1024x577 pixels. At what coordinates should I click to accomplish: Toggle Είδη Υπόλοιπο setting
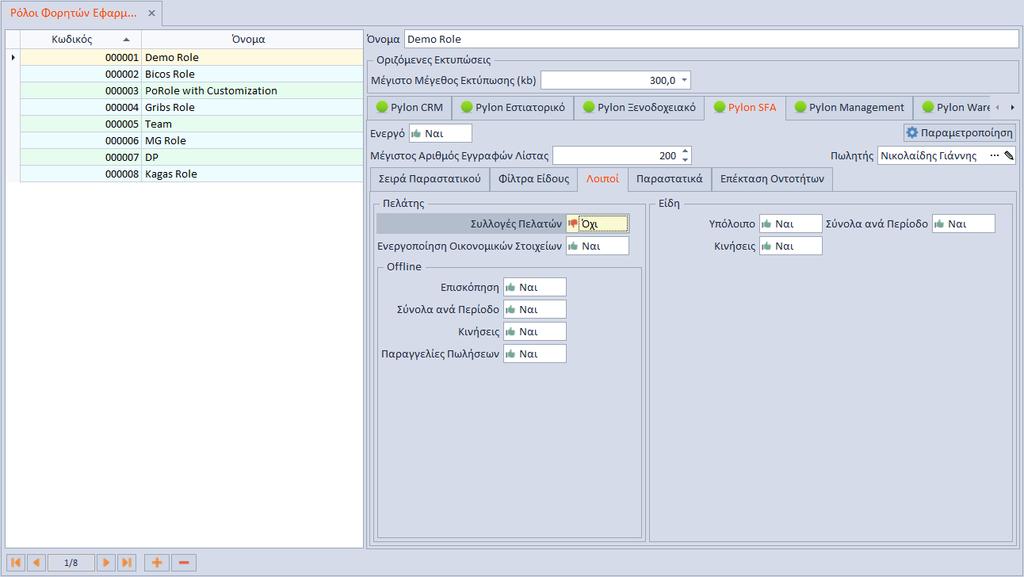[791, 224]
